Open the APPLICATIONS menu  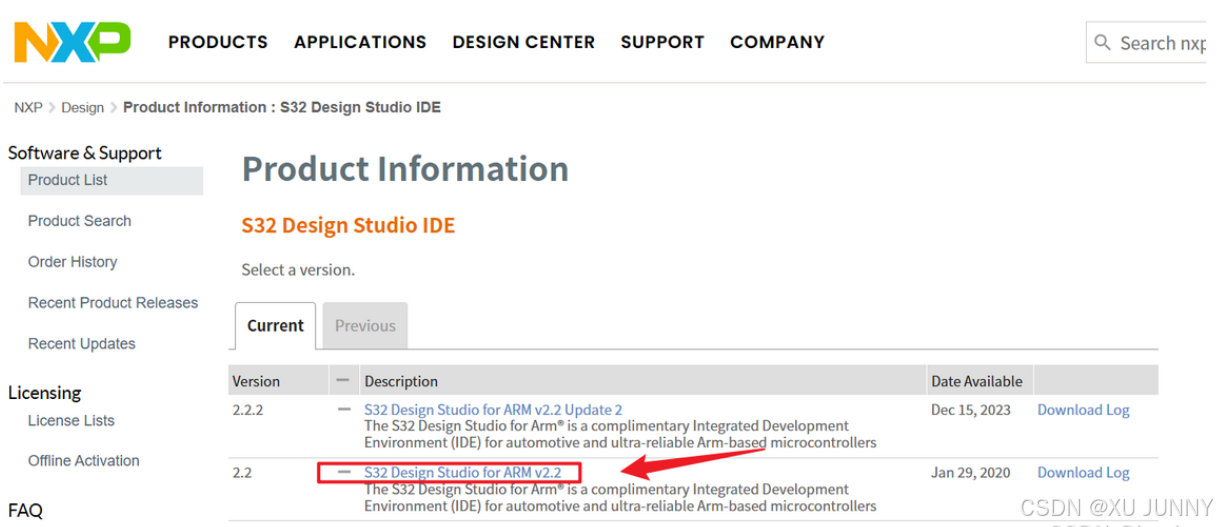(360, 42)
